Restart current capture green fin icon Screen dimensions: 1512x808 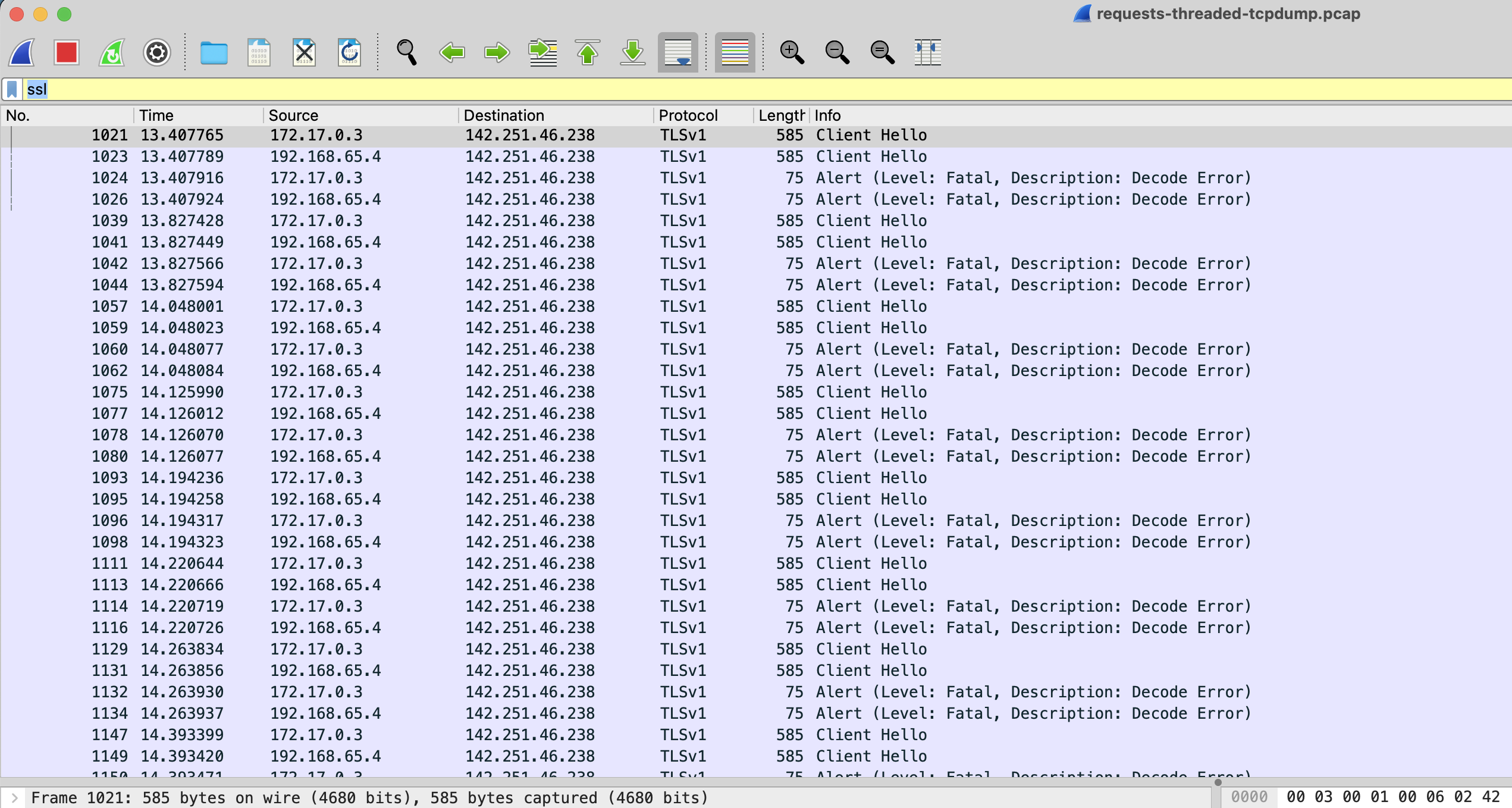112,52
